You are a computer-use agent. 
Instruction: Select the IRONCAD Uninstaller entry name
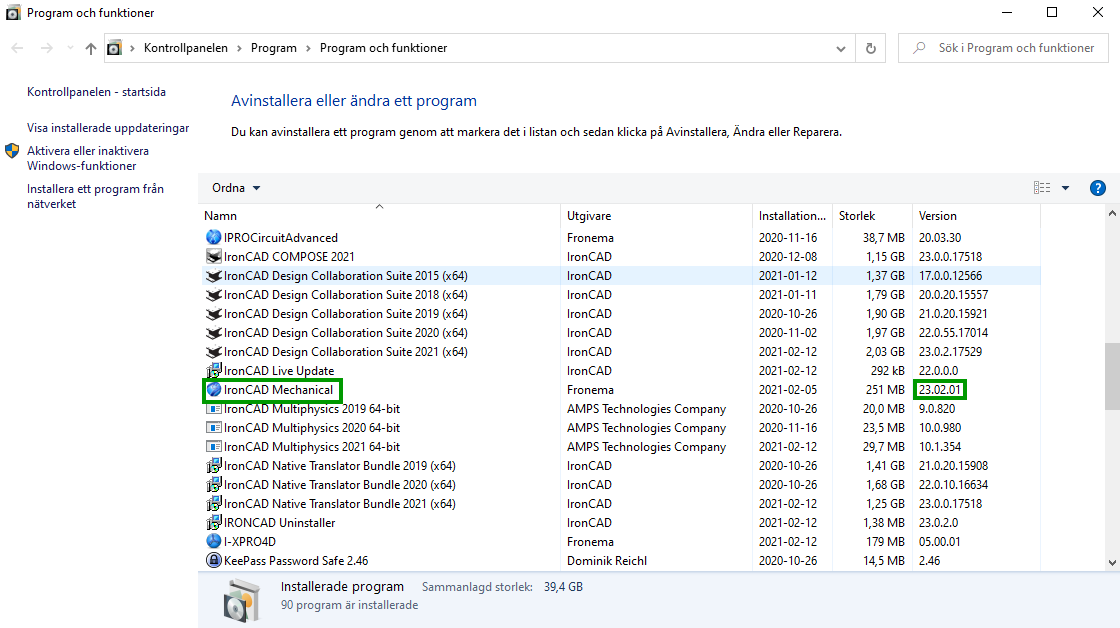click(x=279, y=522)
